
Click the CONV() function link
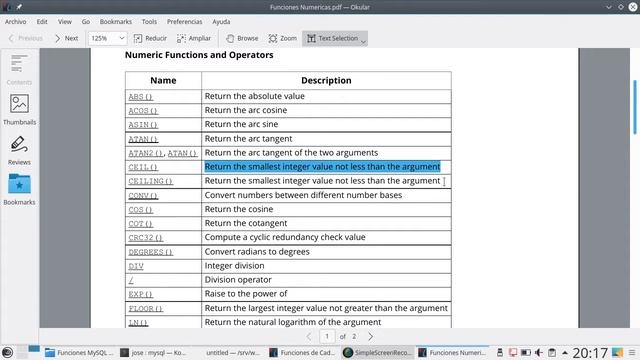[143, 196]
